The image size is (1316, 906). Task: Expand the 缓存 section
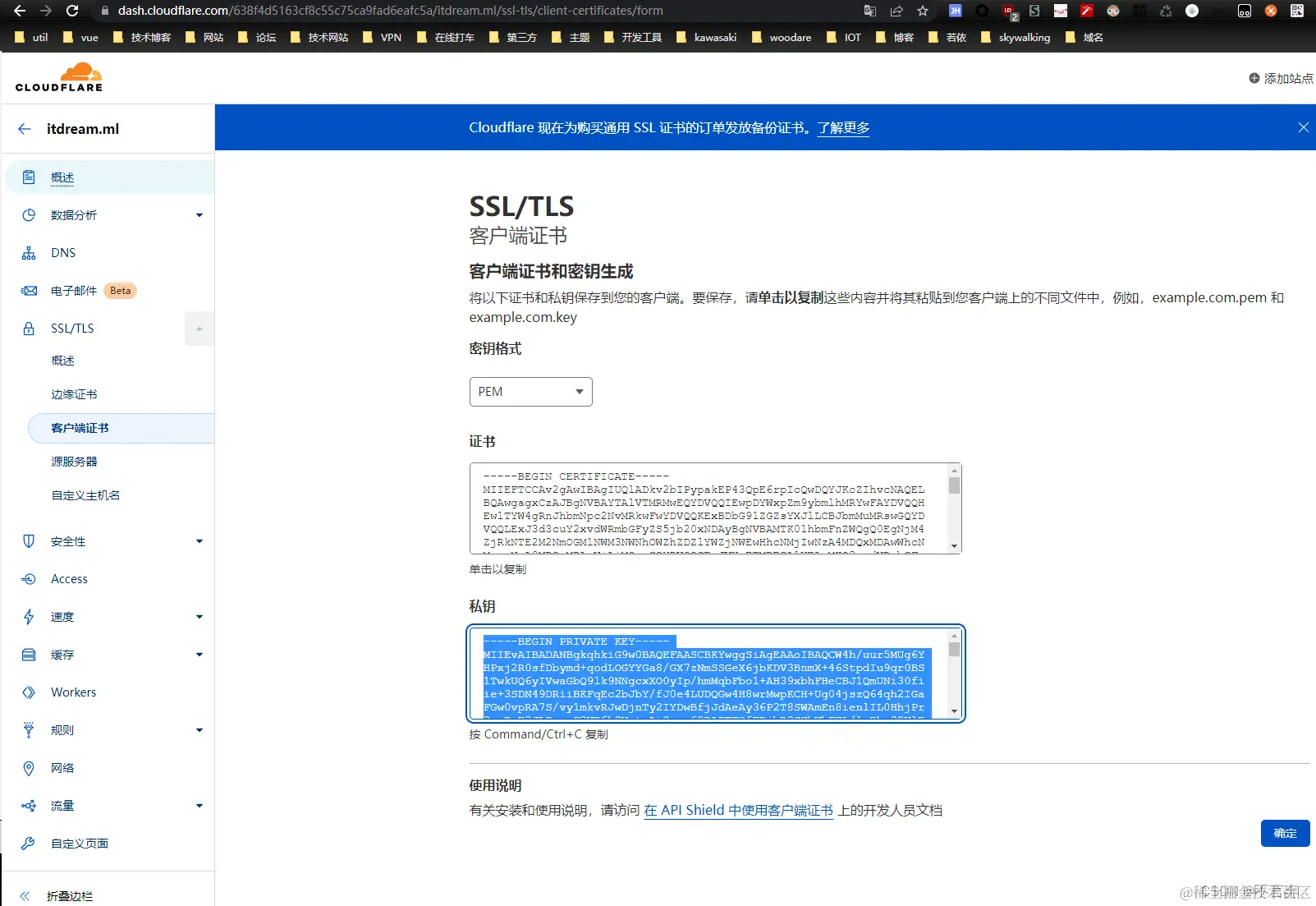[62, 655]
